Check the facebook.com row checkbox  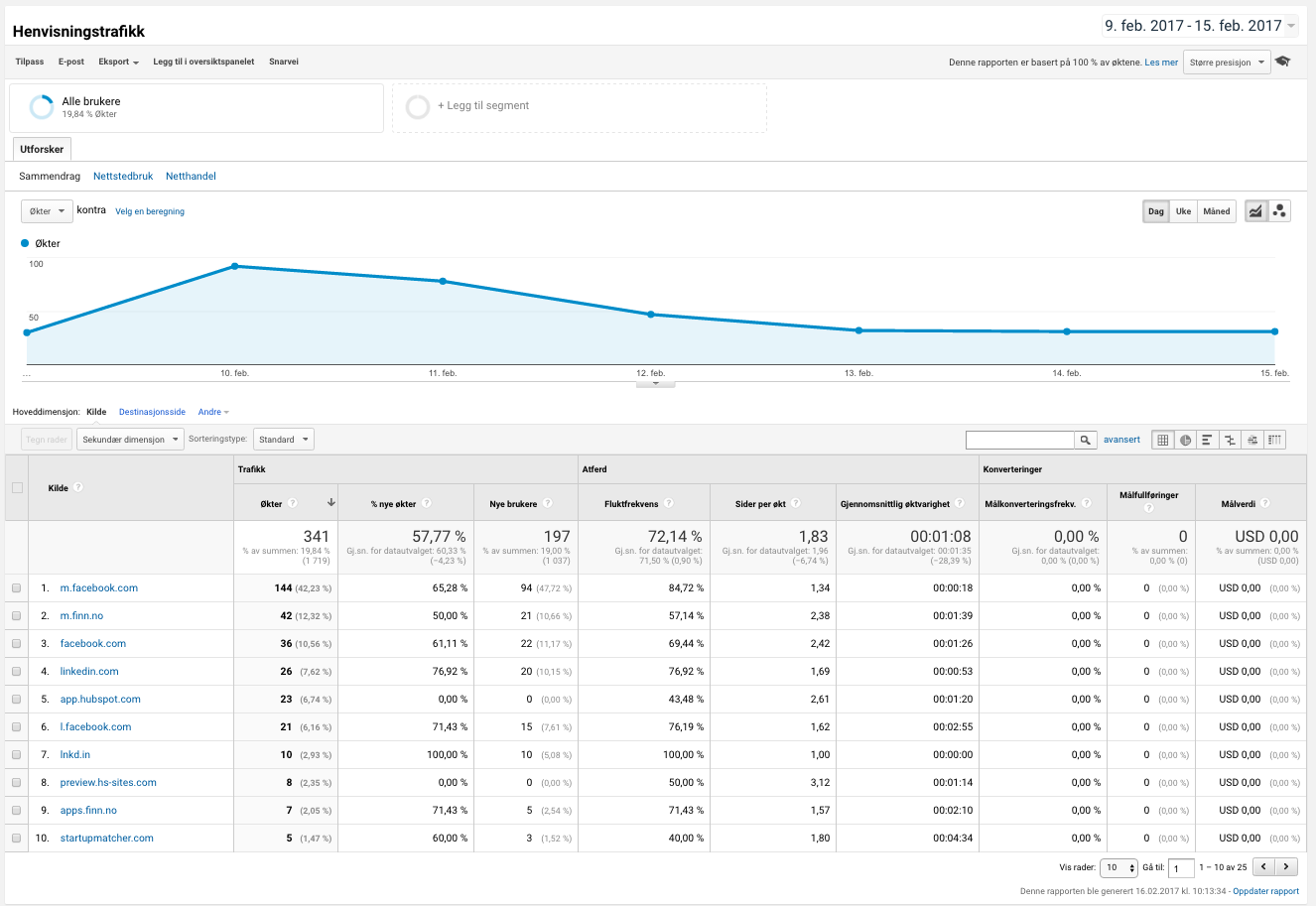pos(17,643)
